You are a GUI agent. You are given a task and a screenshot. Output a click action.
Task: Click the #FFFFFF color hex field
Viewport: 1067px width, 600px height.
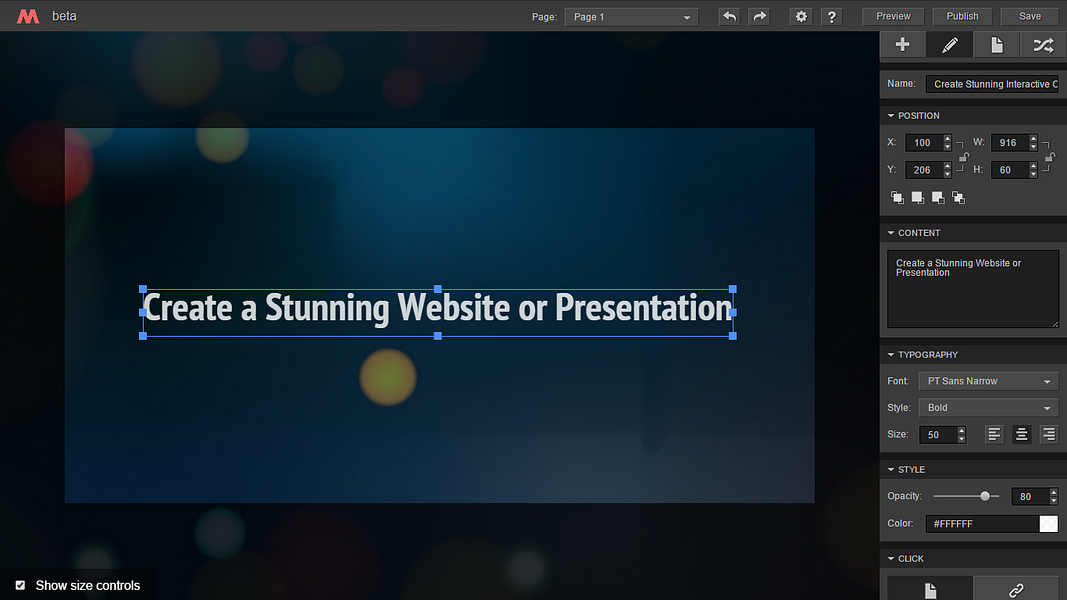982,523
